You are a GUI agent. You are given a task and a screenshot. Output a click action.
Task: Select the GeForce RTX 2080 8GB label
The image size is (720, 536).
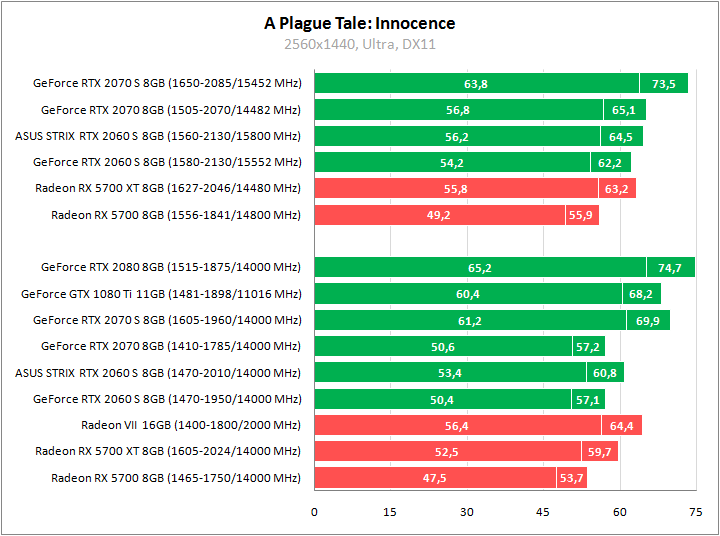click(x=171, y=268)
